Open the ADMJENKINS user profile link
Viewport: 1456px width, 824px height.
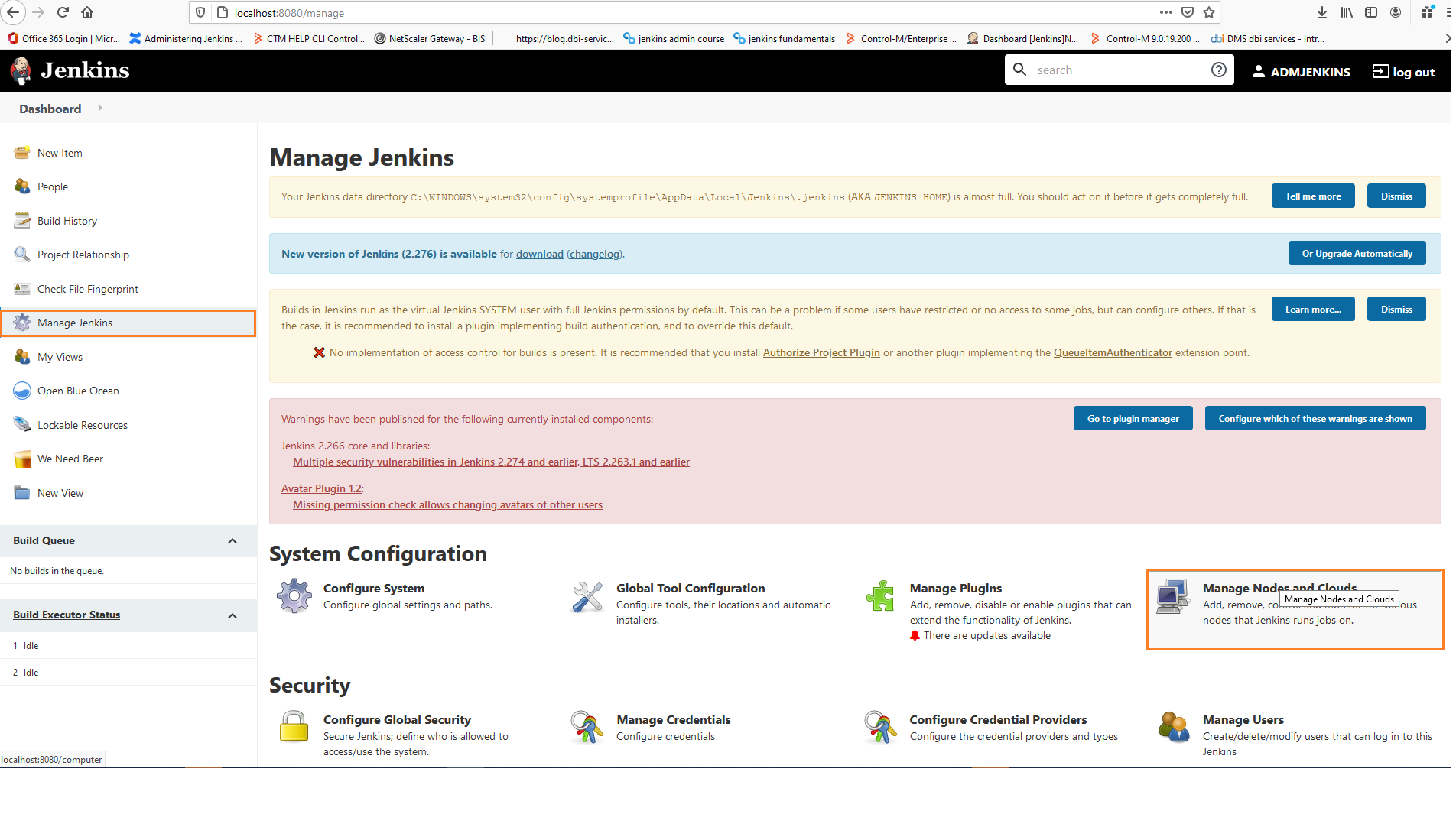1301,72
